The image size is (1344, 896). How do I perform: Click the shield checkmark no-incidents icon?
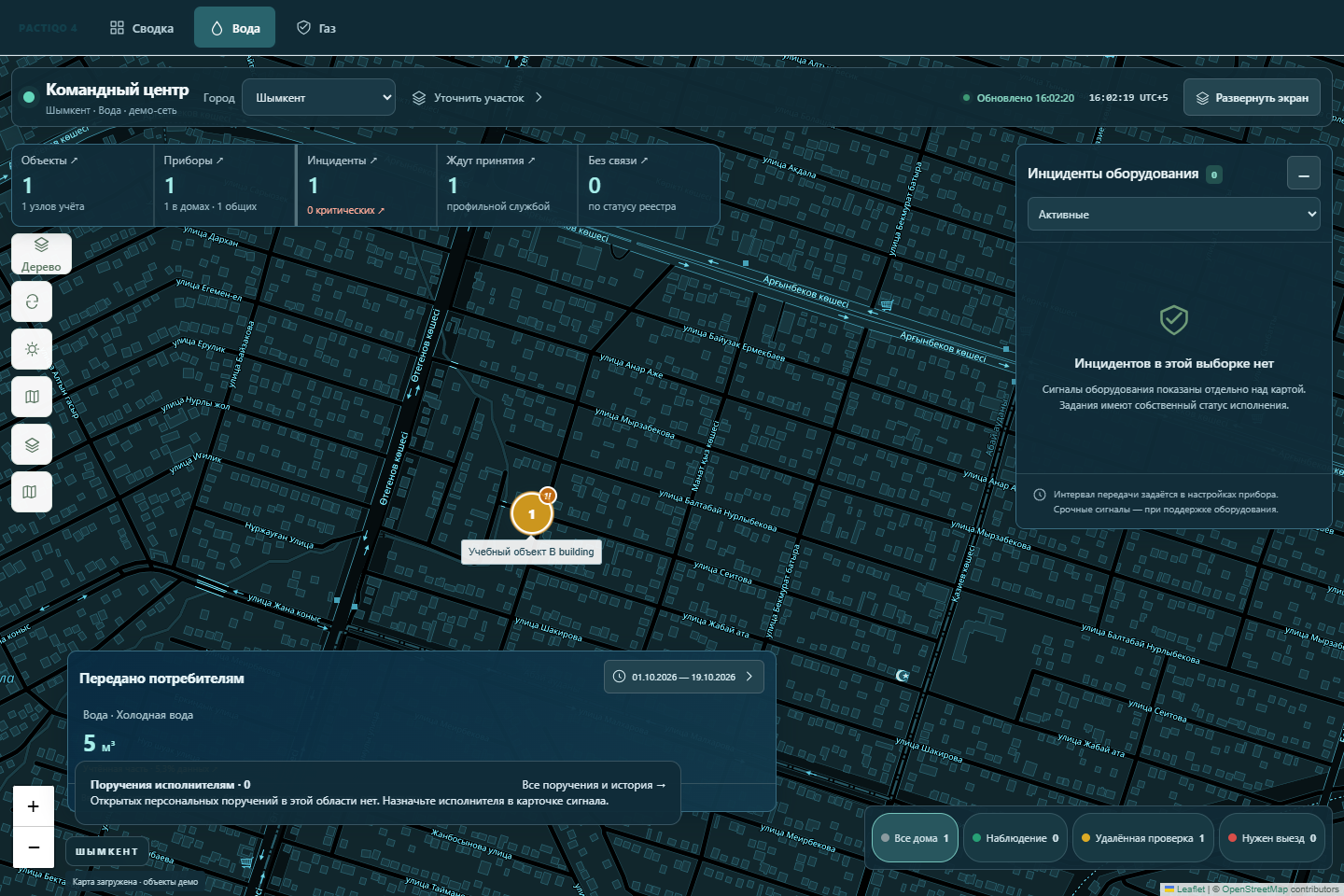(x=1173, y=320)
